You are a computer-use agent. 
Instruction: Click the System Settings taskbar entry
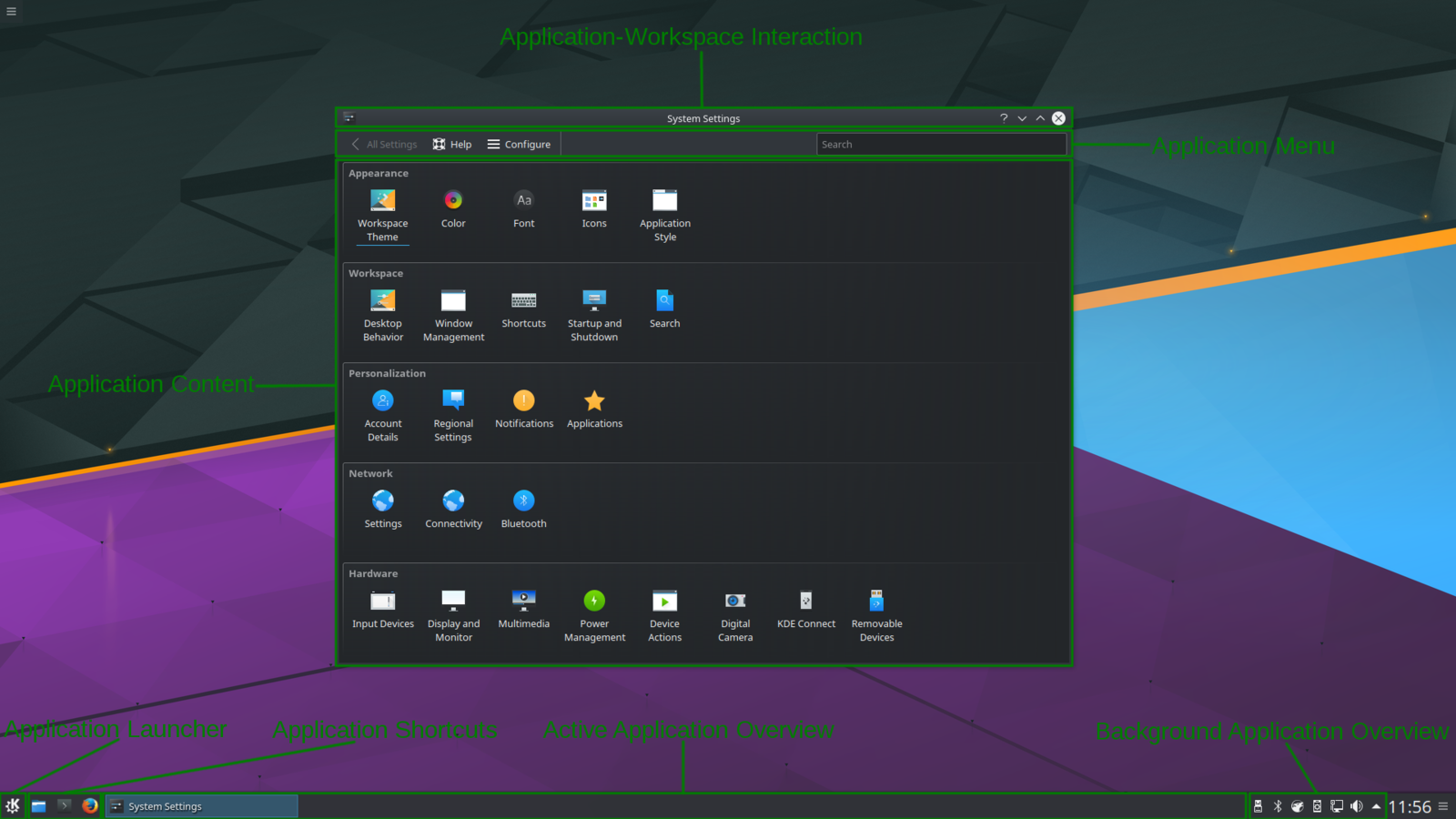[x=202, y=806]
